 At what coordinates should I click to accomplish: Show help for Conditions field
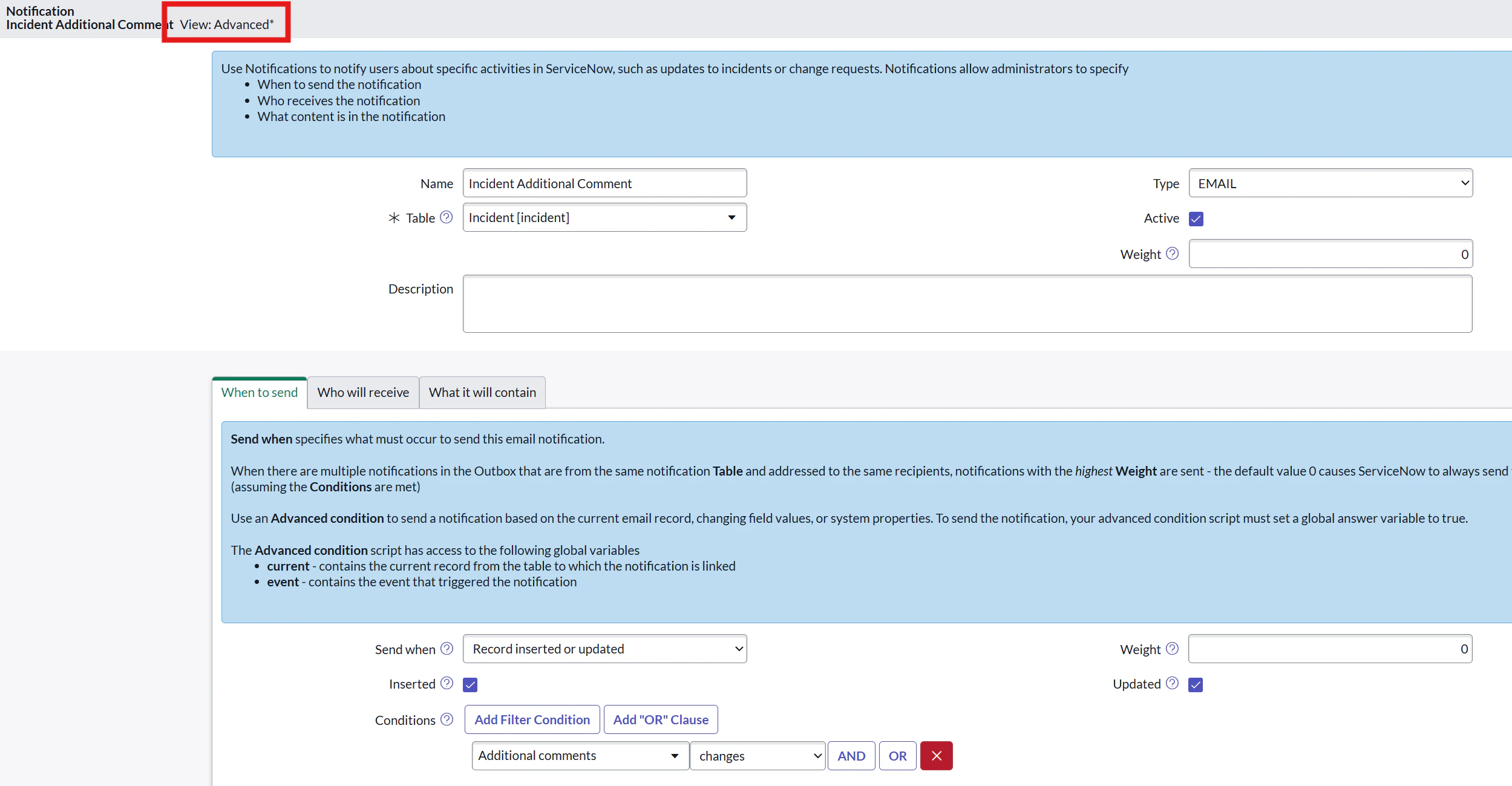pyautogui.click(x=447, y=719)
